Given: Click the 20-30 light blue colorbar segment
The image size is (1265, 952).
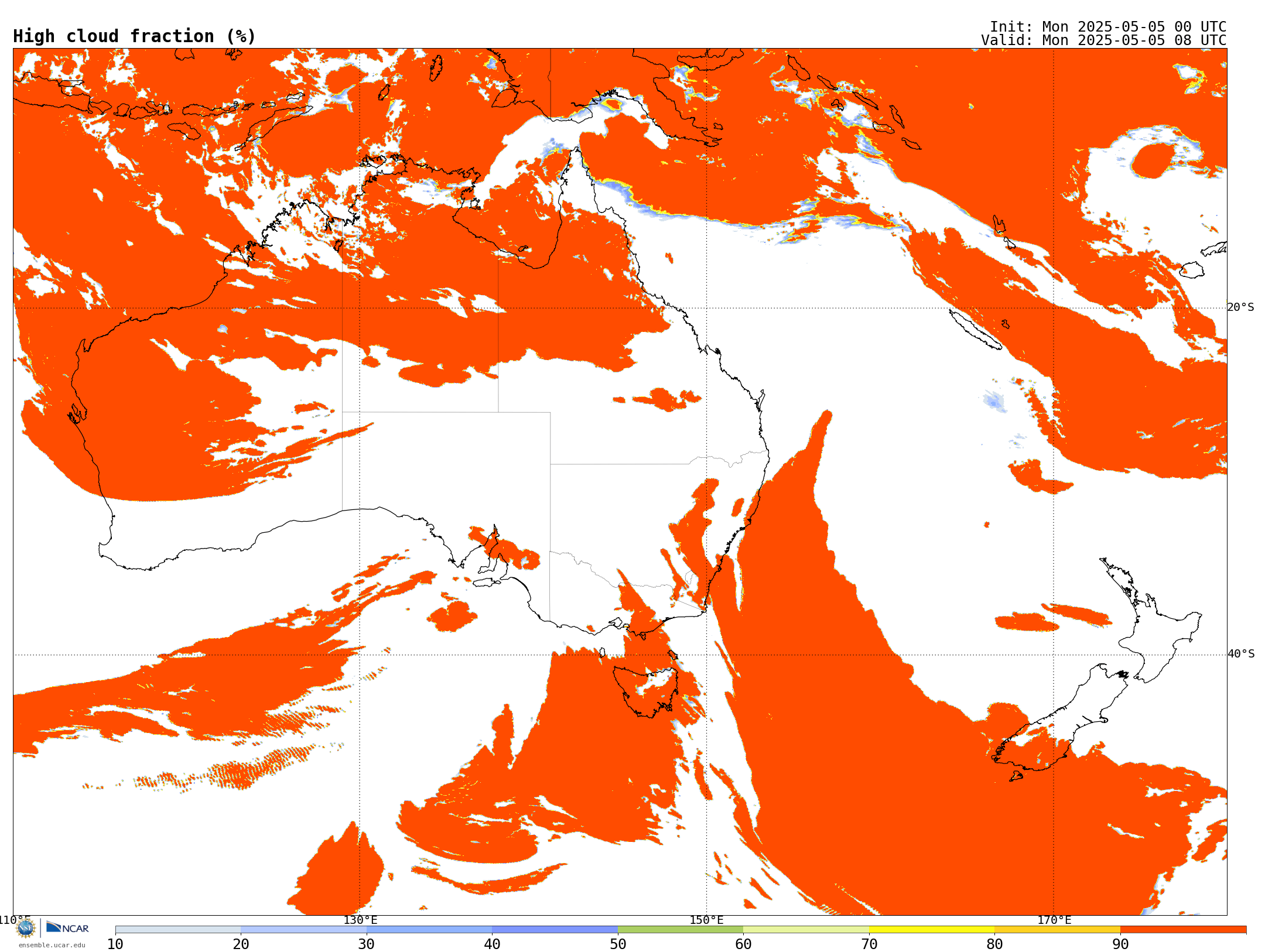Looking at the screenshot, I should (303, 930).
